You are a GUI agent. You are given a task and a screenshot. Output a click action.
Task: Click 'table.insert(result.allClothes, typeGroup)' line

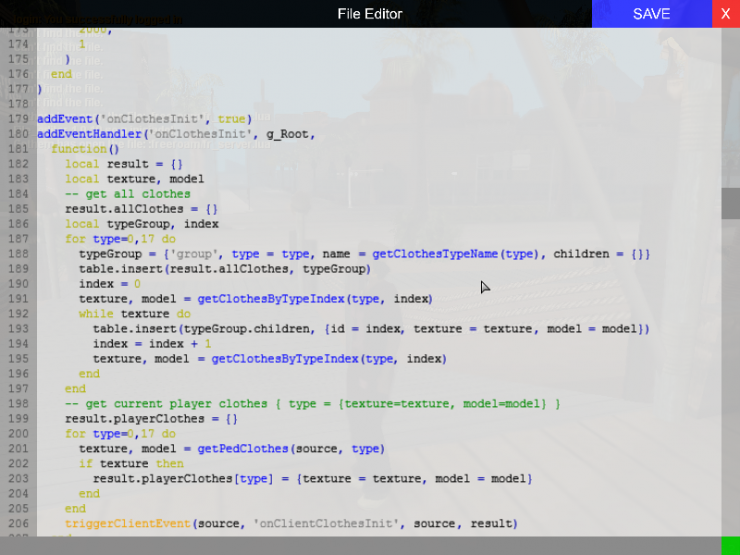click(x=225, y=269)
